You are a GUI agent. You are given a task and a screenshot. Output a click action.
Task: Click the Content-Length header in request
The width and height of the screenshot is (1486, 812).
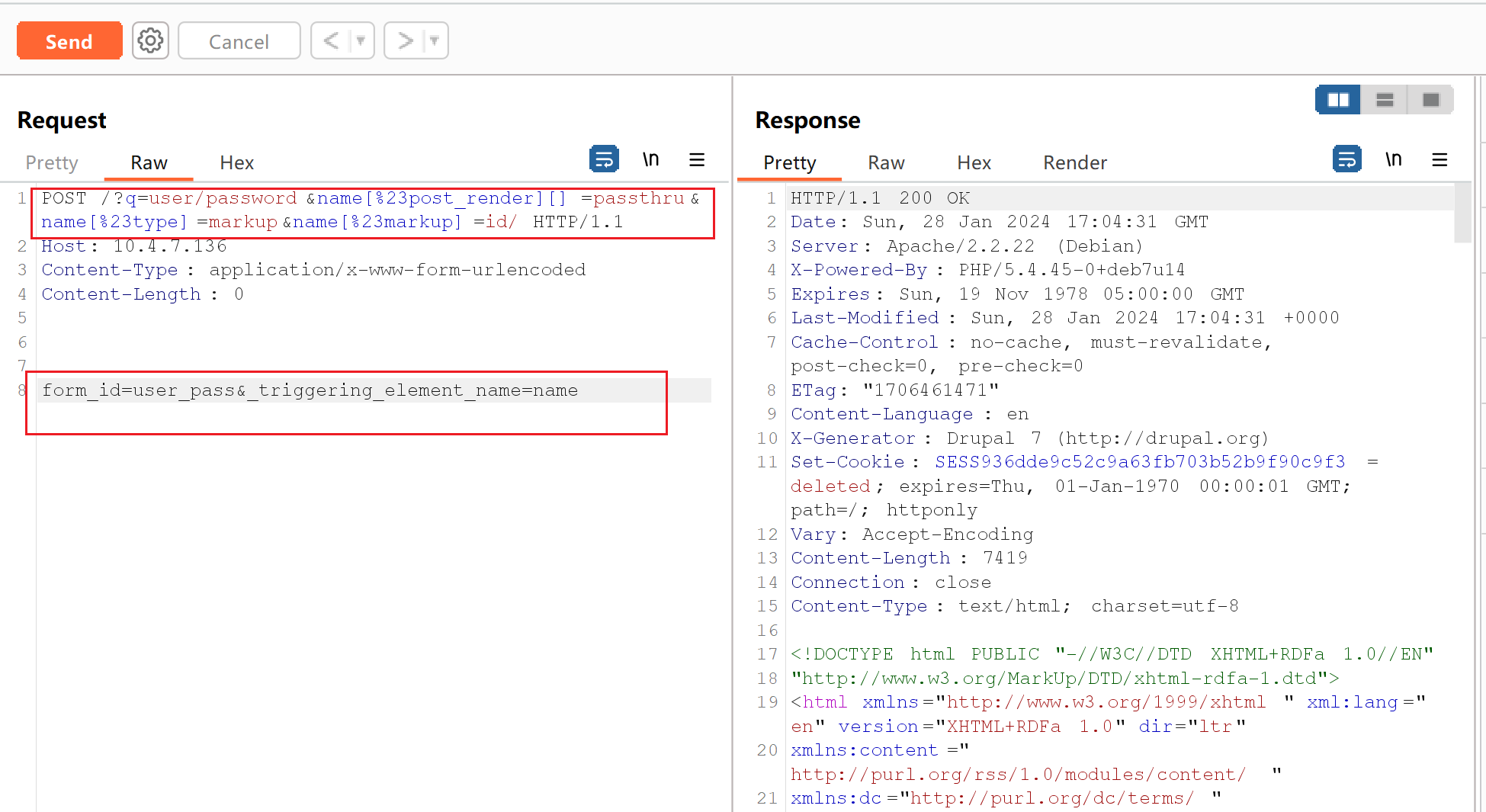tap(143, 294)
